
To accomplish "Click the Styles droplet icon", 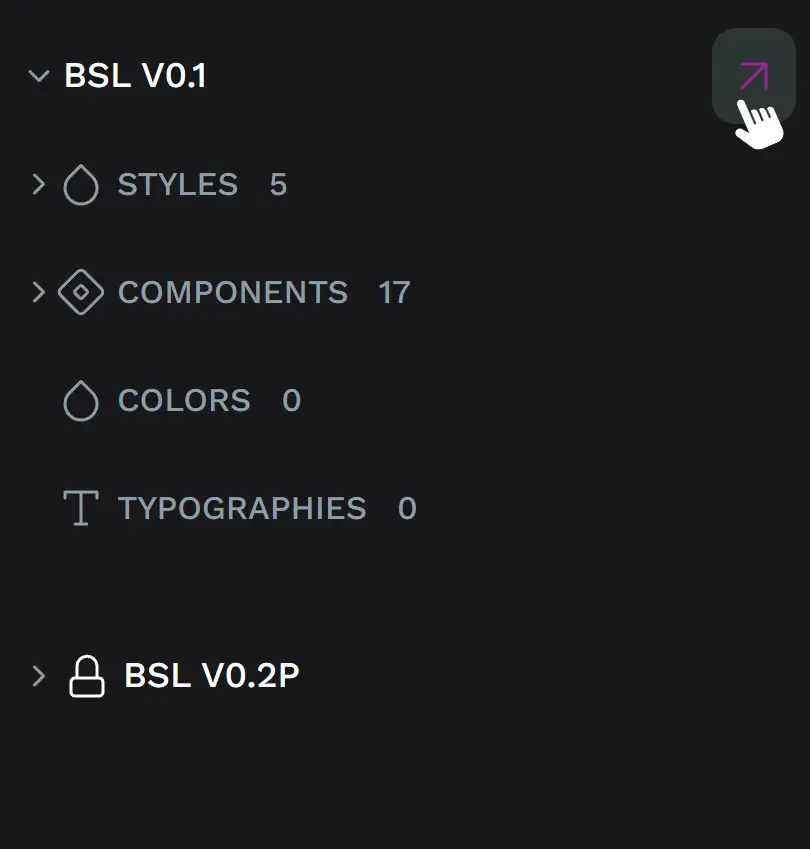I will pos(81,185).
